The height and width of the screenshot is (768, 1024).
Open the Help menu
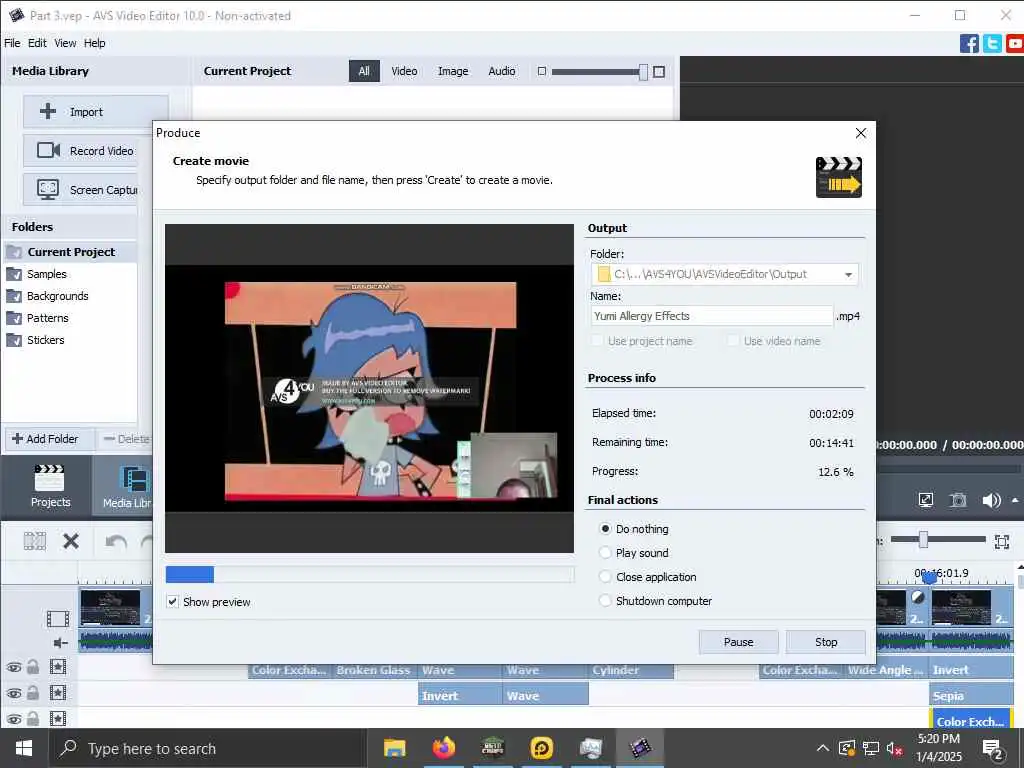94,43
